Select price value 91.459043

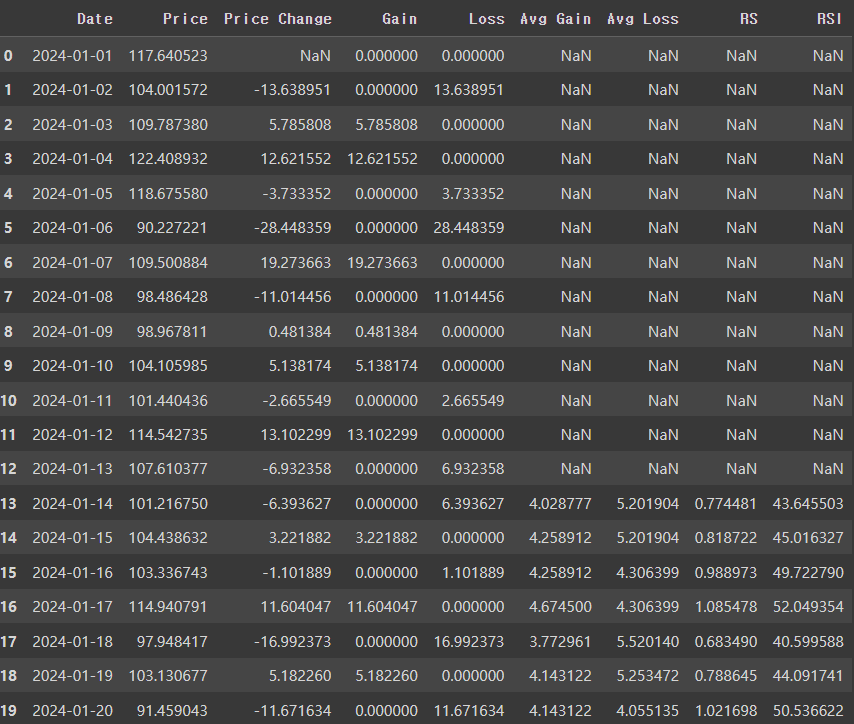(172, 711)
